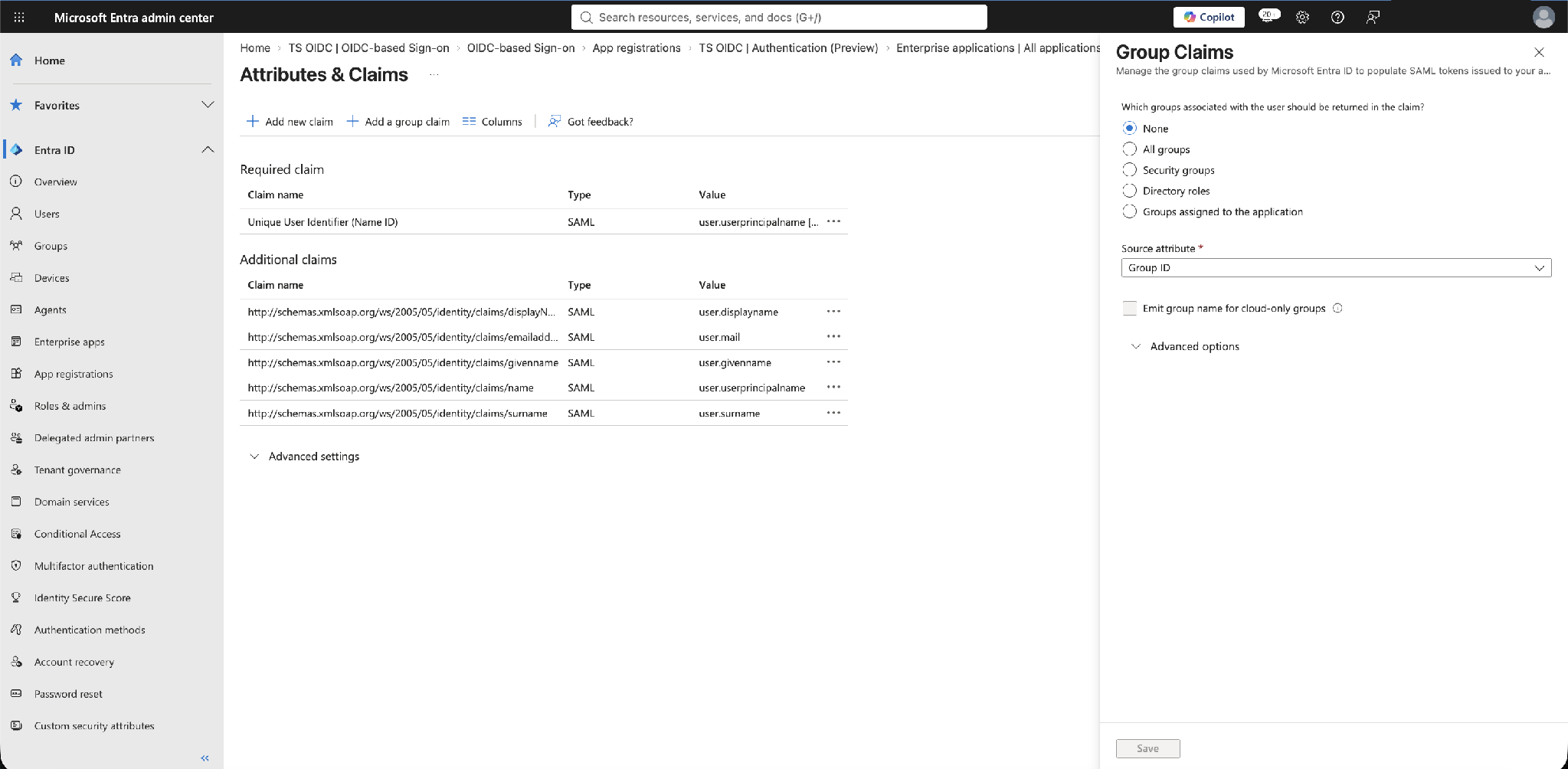Click the Authentication methods icon
Screen dimensions: 1568x769
(x=16, y=630)
